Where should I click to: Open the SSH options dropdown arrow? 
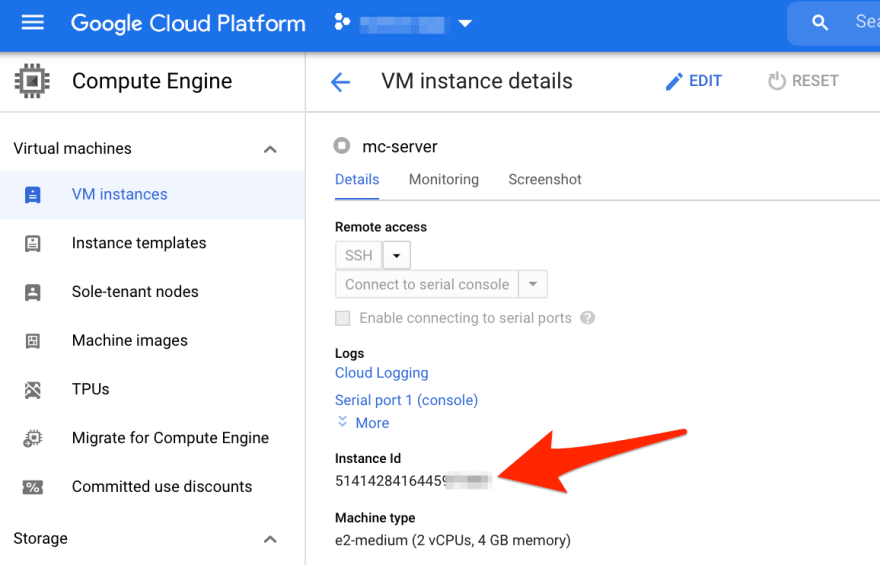point(397,256)
